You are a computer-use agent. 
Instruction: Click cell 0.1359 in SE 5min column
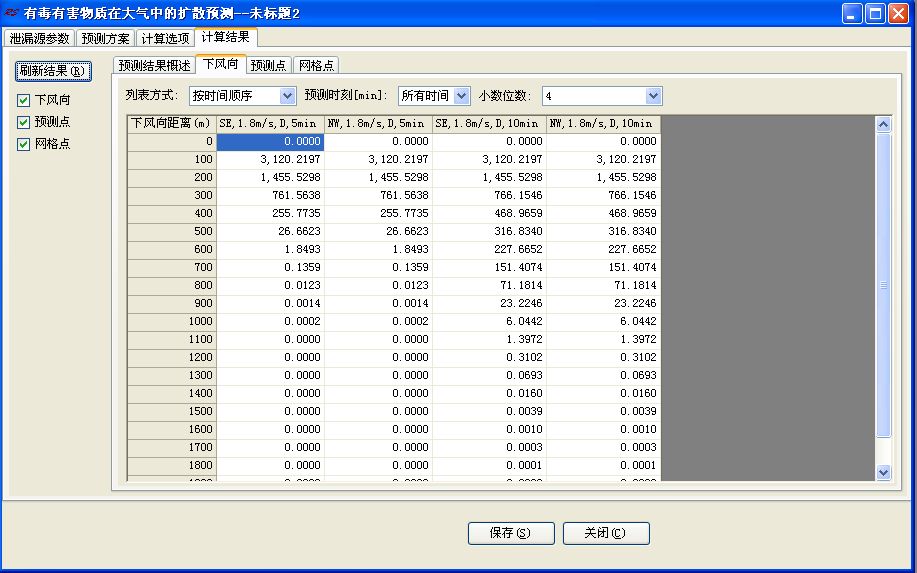[270, 268]
